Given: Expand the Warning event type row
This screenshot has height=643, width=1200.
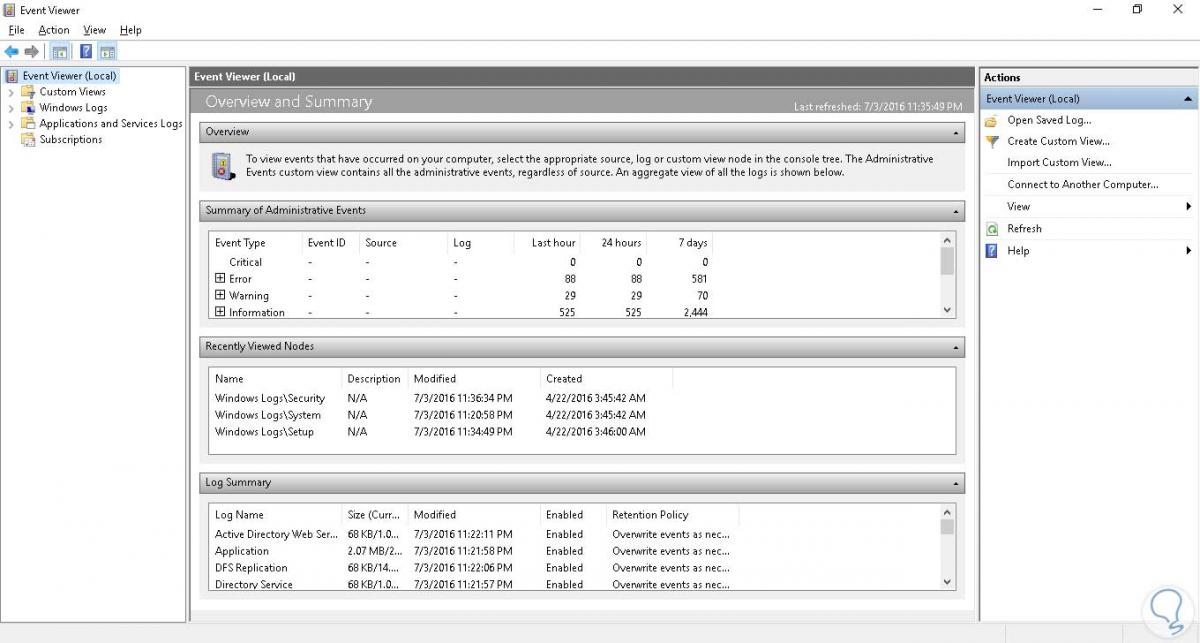Looking at the screenshot, I should [220, 295].
